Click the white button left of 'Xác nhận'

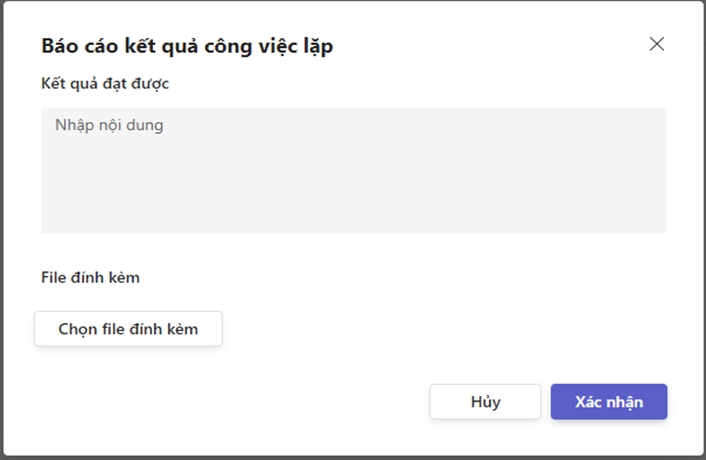pos(485,402)
